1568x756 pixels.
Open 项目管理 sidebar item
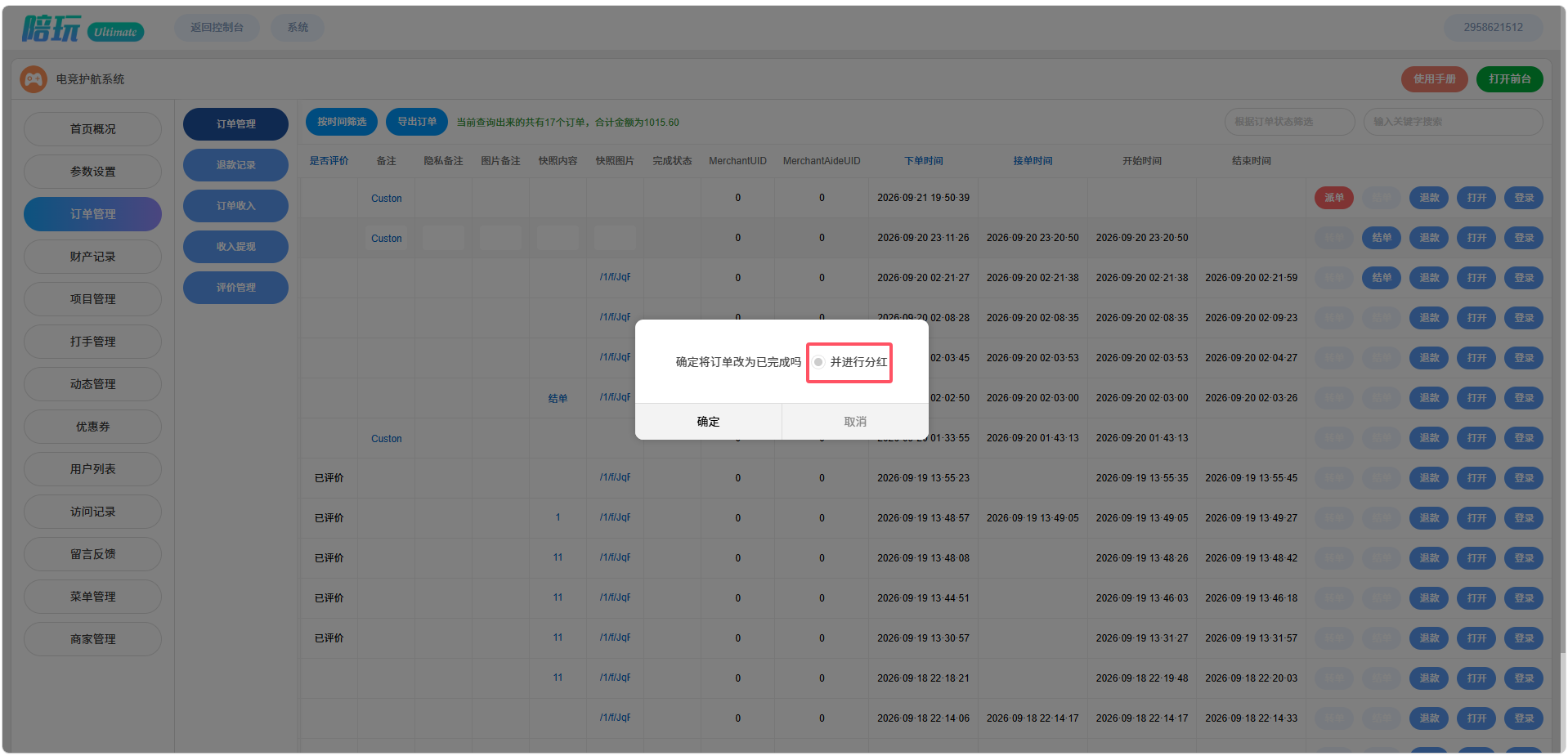(92, 299)
